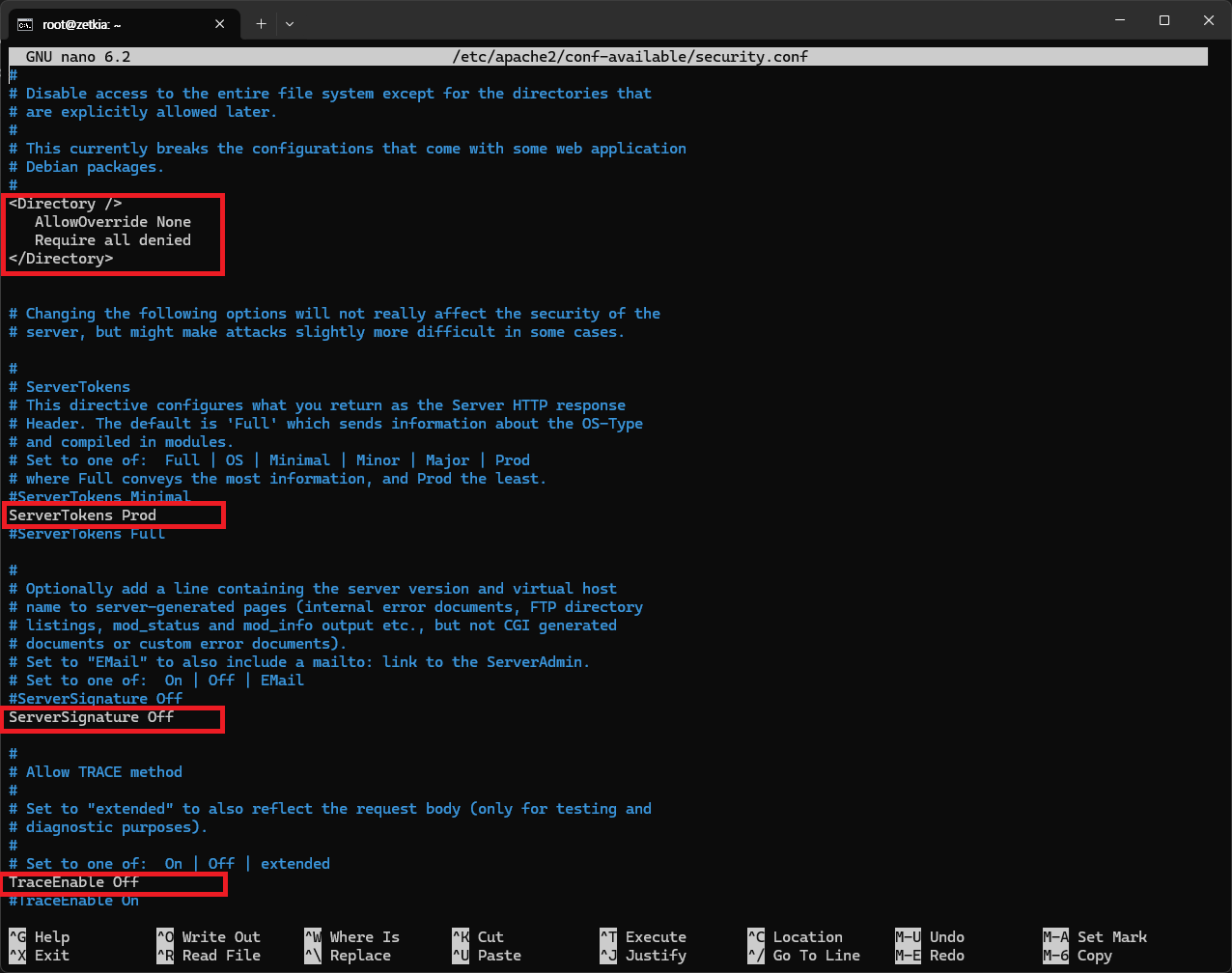Click the ^X Exit shortcut label
The height and width of the screenshot is (973, 1232).
pyautogui.click(x=40, y=956)
